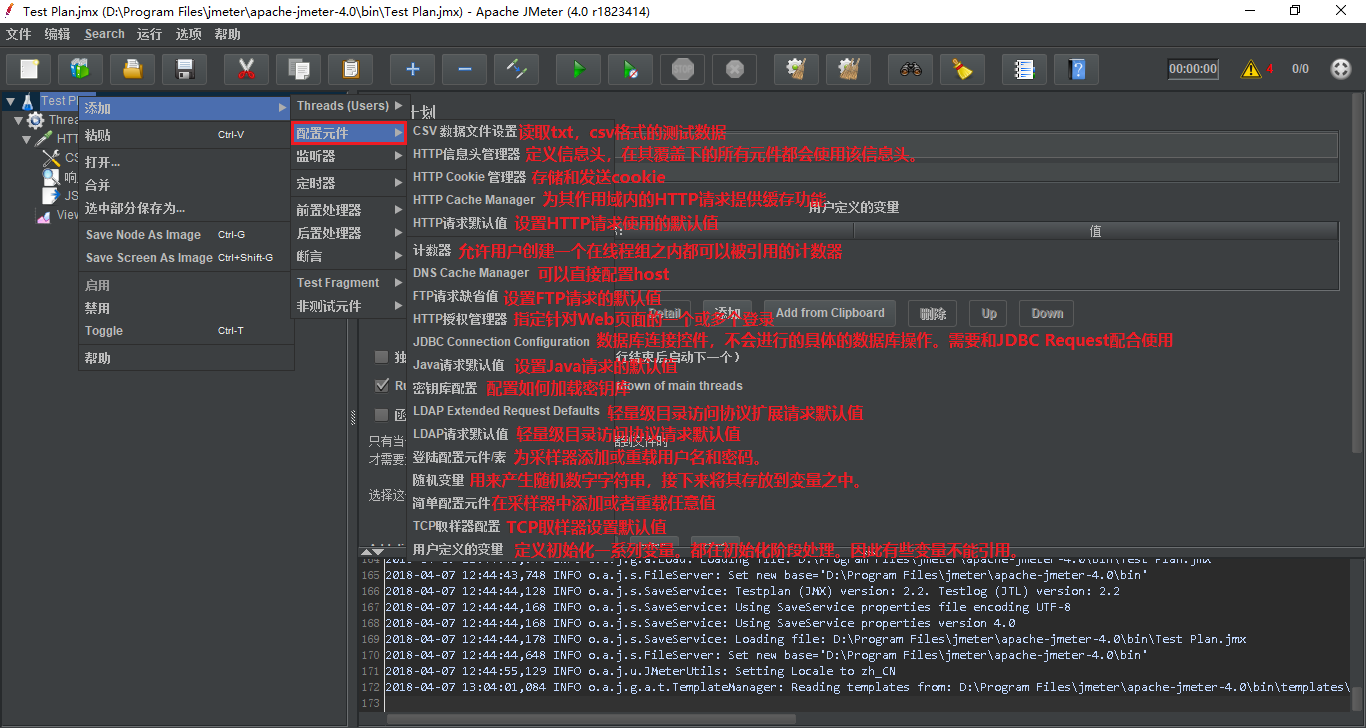Click the New test plan toolbar icon
The width and height of the screenshot is (1366, 728).
pyautogui.click(x=29, y=69)
